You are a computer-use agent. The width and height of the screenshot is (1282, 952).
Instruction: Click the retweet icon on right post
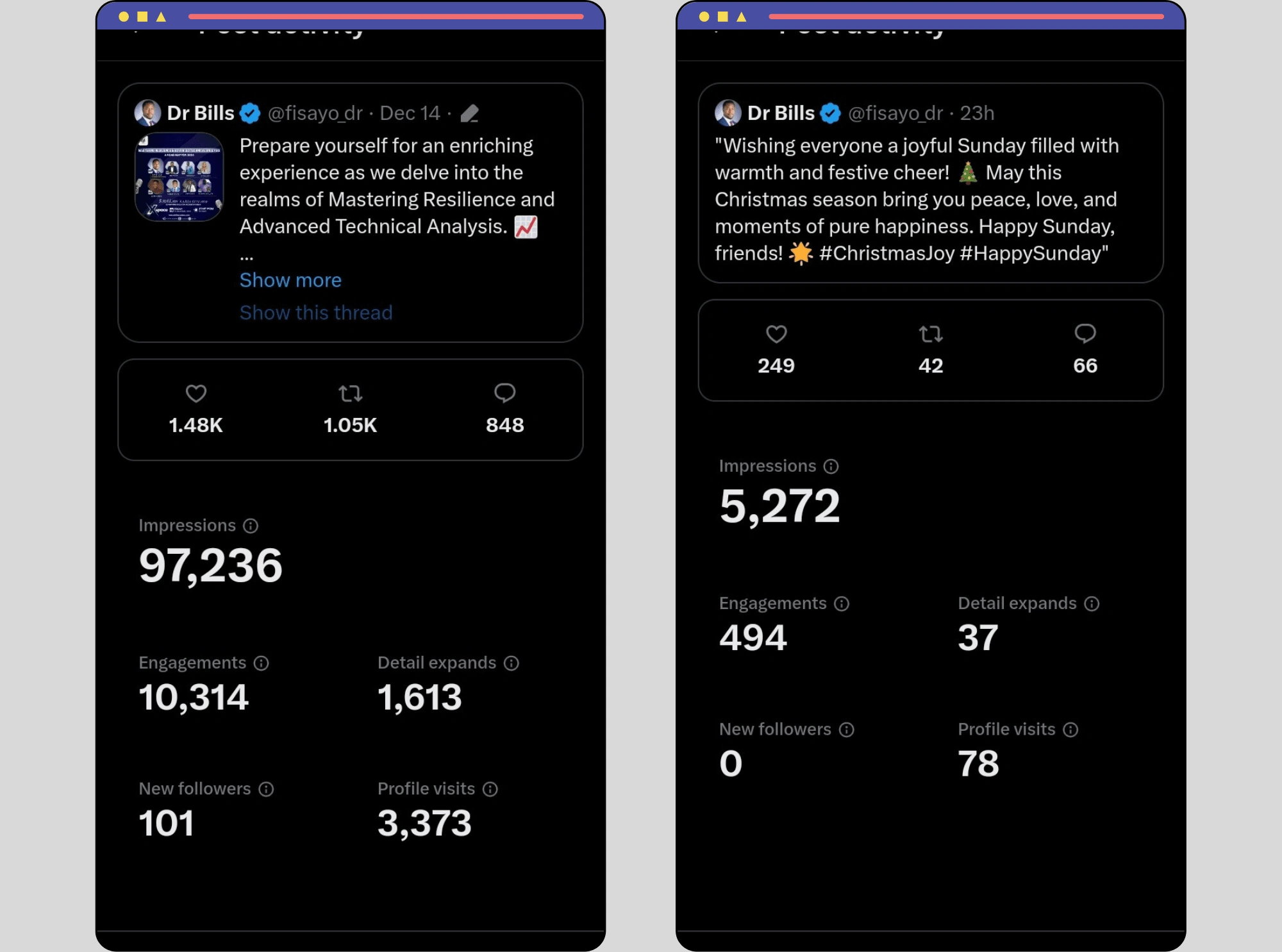click(x=929, y=334)
